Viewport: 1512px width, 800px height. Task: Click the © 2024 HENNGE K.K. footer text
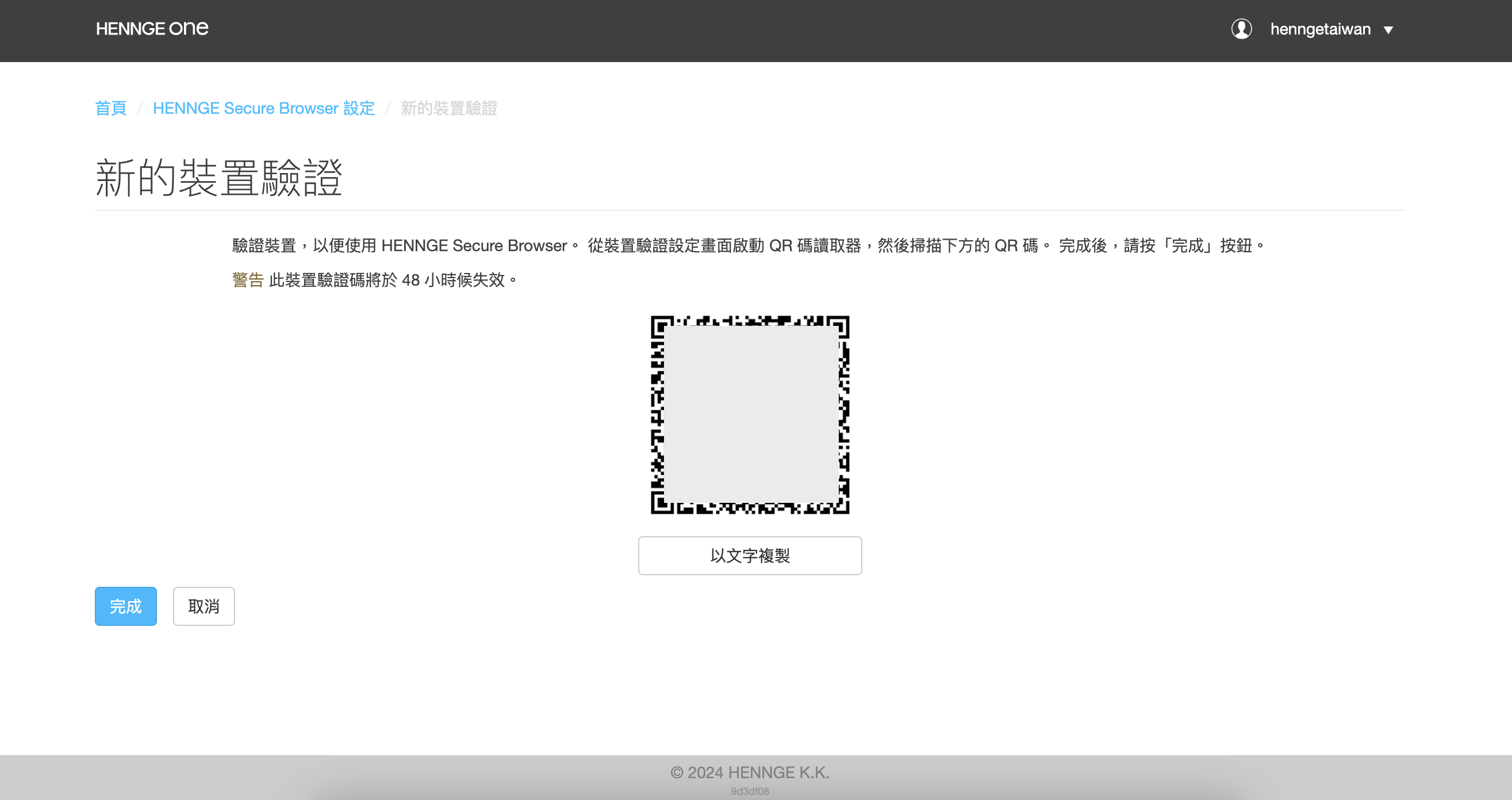[x=750, y=772]
